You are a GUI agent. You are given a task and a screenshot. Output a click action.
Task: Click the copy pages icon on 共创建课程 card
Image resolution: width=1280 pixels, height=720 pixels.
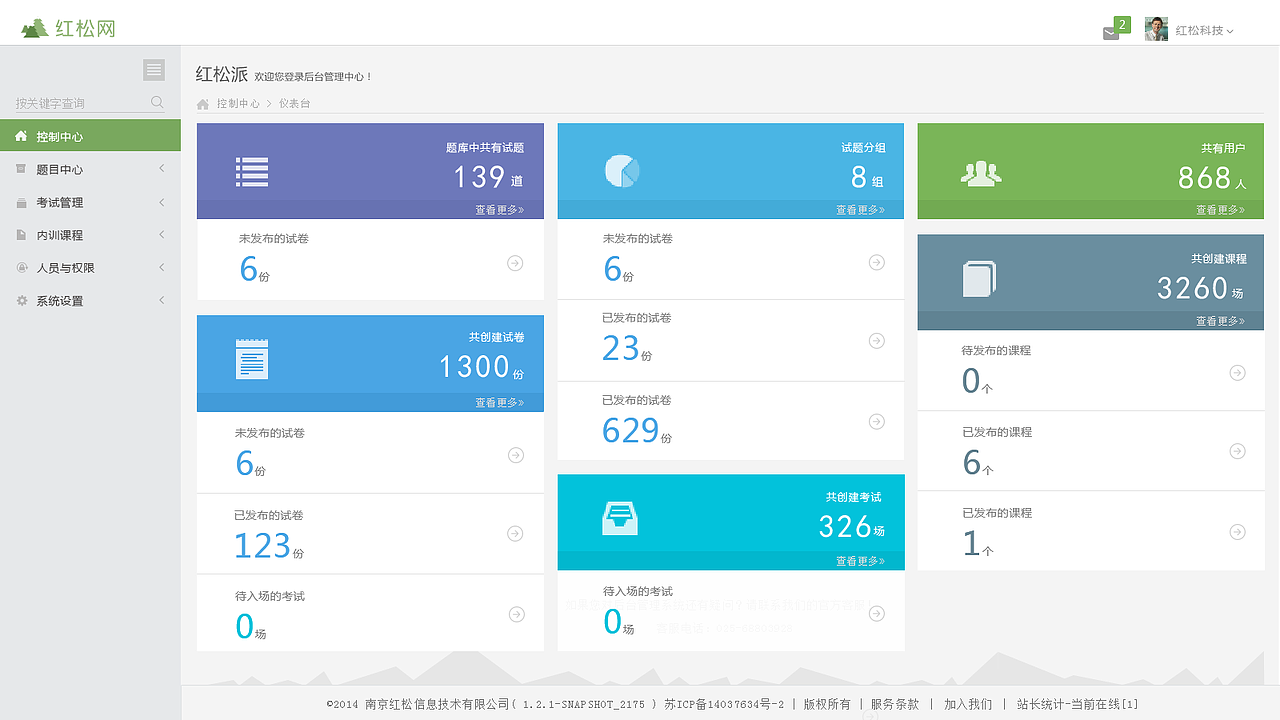click(x=980, y=279)
